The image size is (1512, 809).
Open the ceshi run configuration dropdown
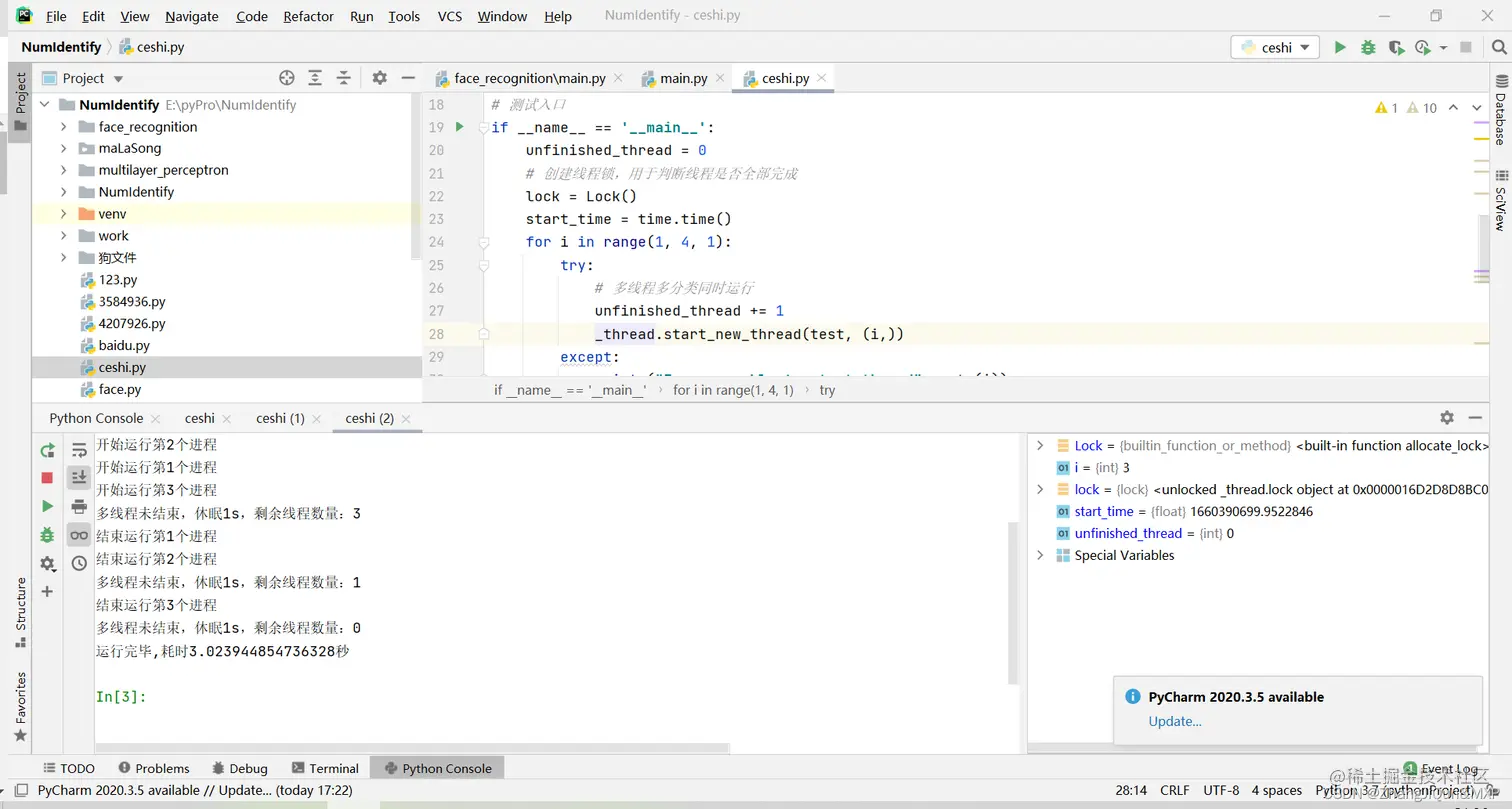click(1275, 47)
